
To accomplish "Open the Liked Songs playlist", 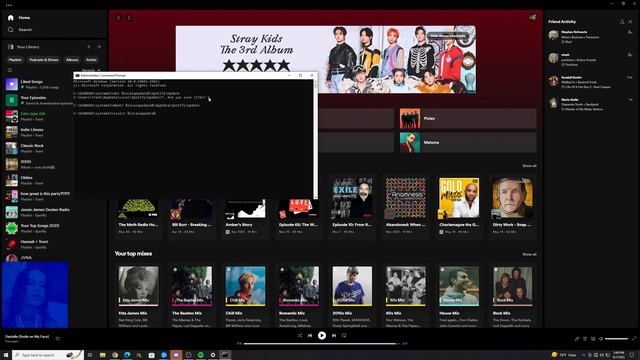I will pos(39,84).
